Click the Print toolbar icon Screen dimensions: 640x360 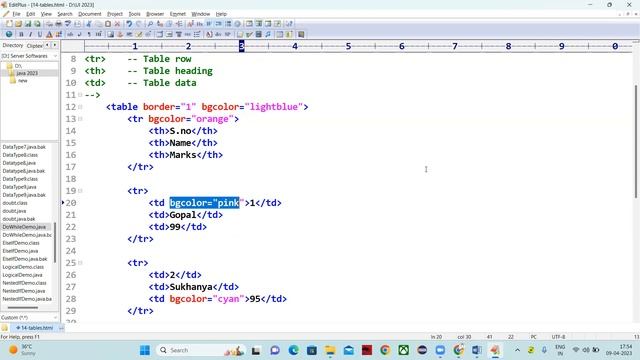58,24
